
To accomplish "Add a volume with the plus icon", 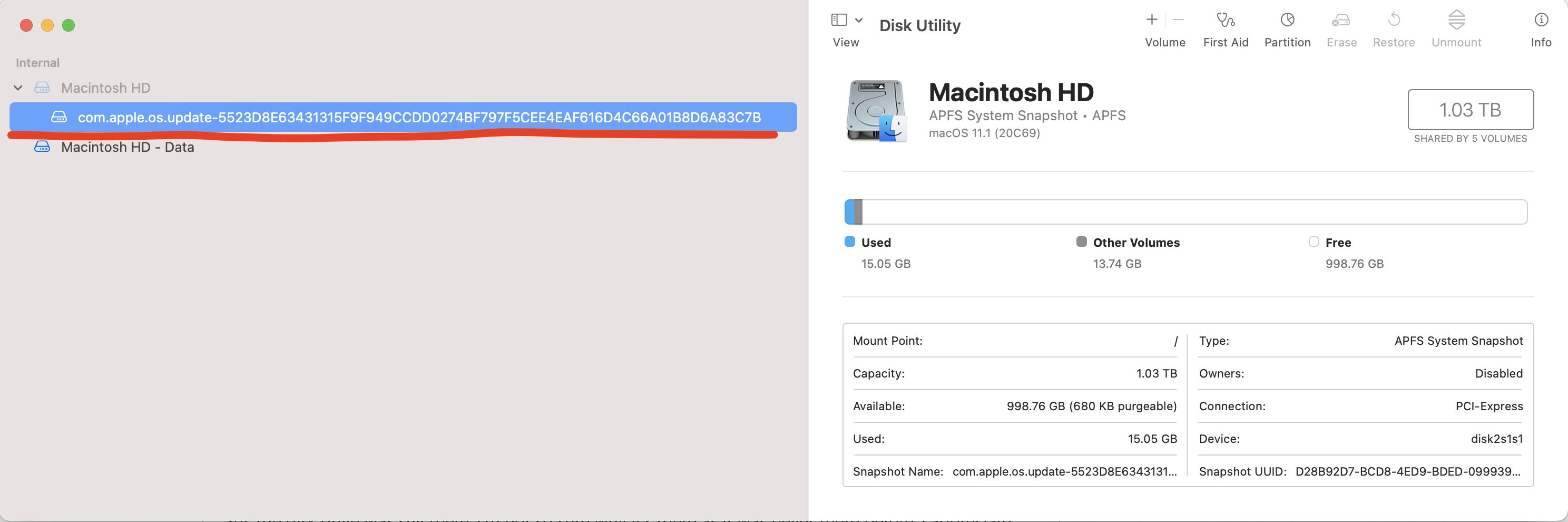I will 1151,20.
